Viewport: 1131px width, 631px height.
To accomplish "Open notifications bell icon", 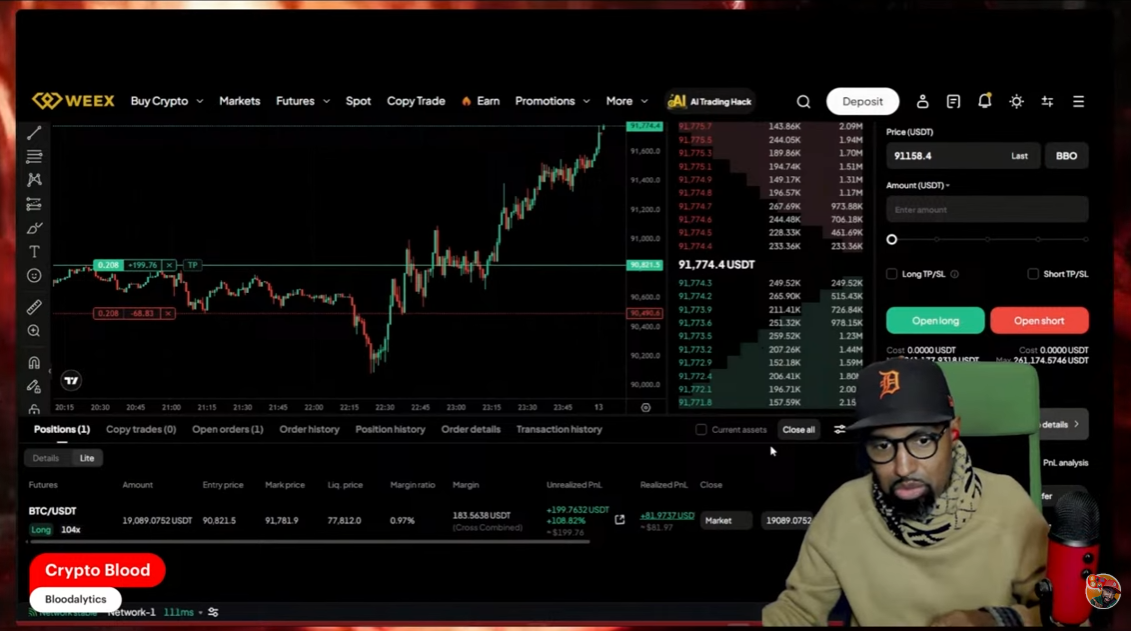I will tap(984, 101).
